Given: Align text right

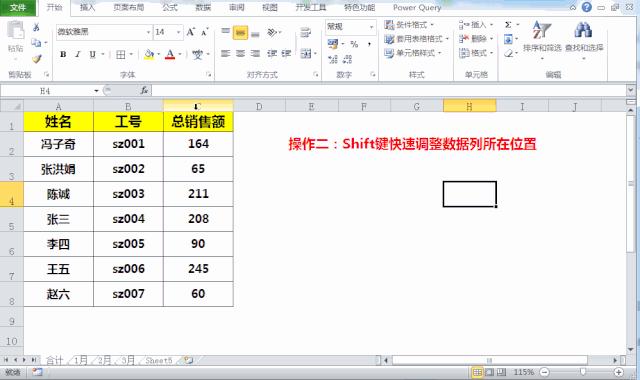Looking at the screenshot, I should point(255,53).
